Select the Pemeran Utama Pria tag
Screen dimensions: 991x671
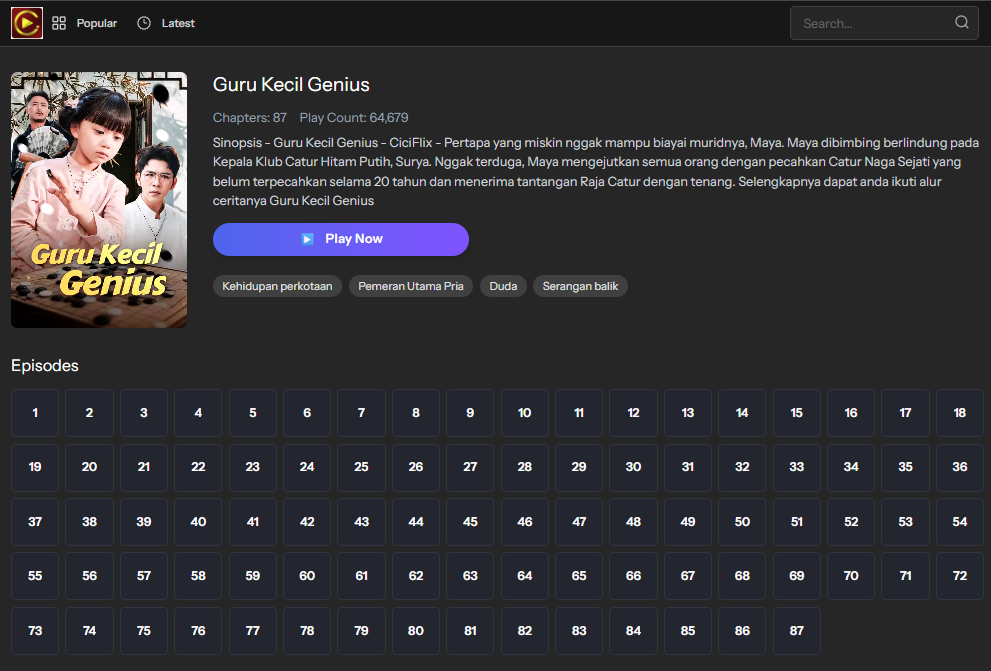411,286
